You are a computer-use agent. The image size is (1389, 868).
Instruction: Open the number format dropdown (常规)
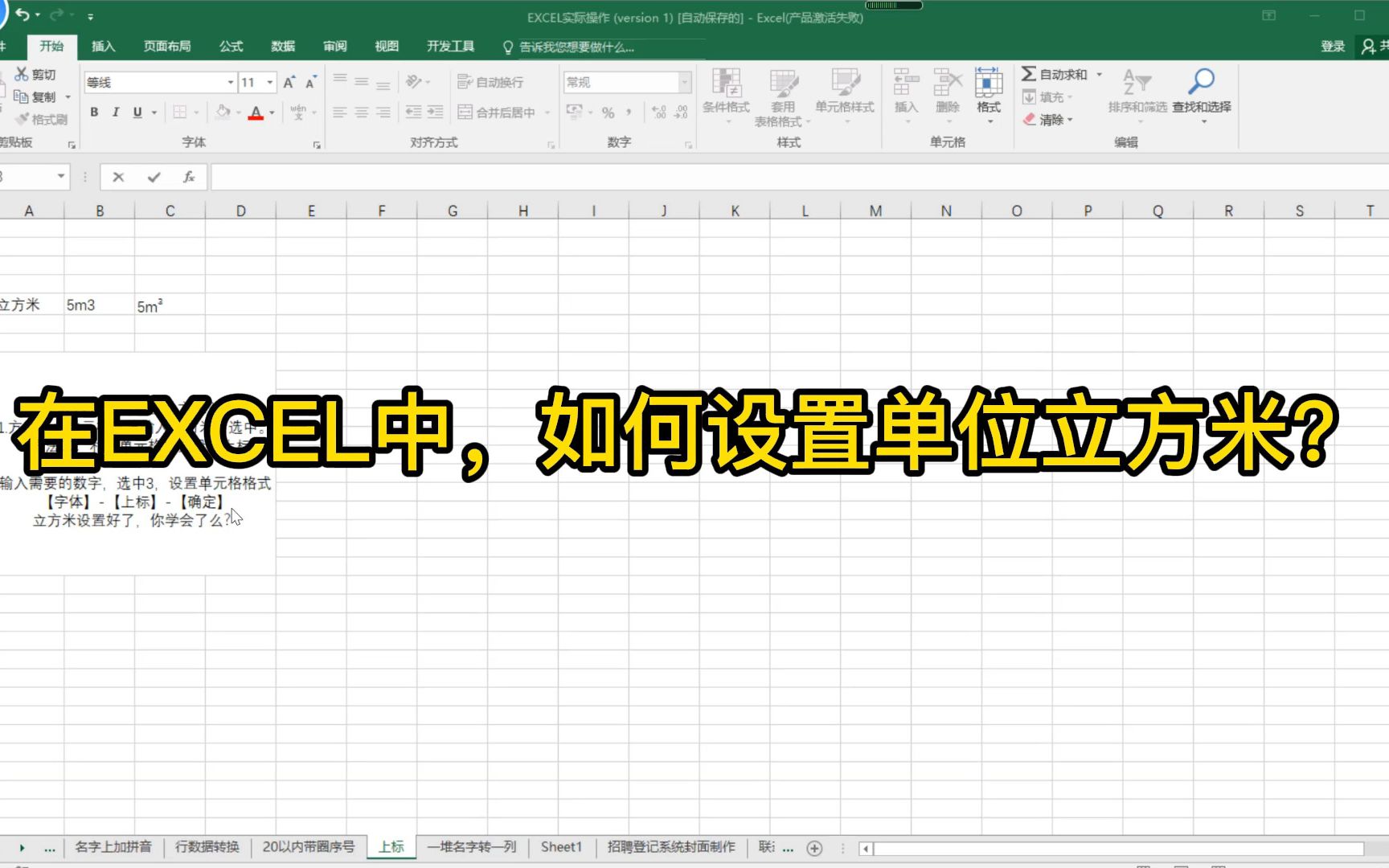point(685,82)
